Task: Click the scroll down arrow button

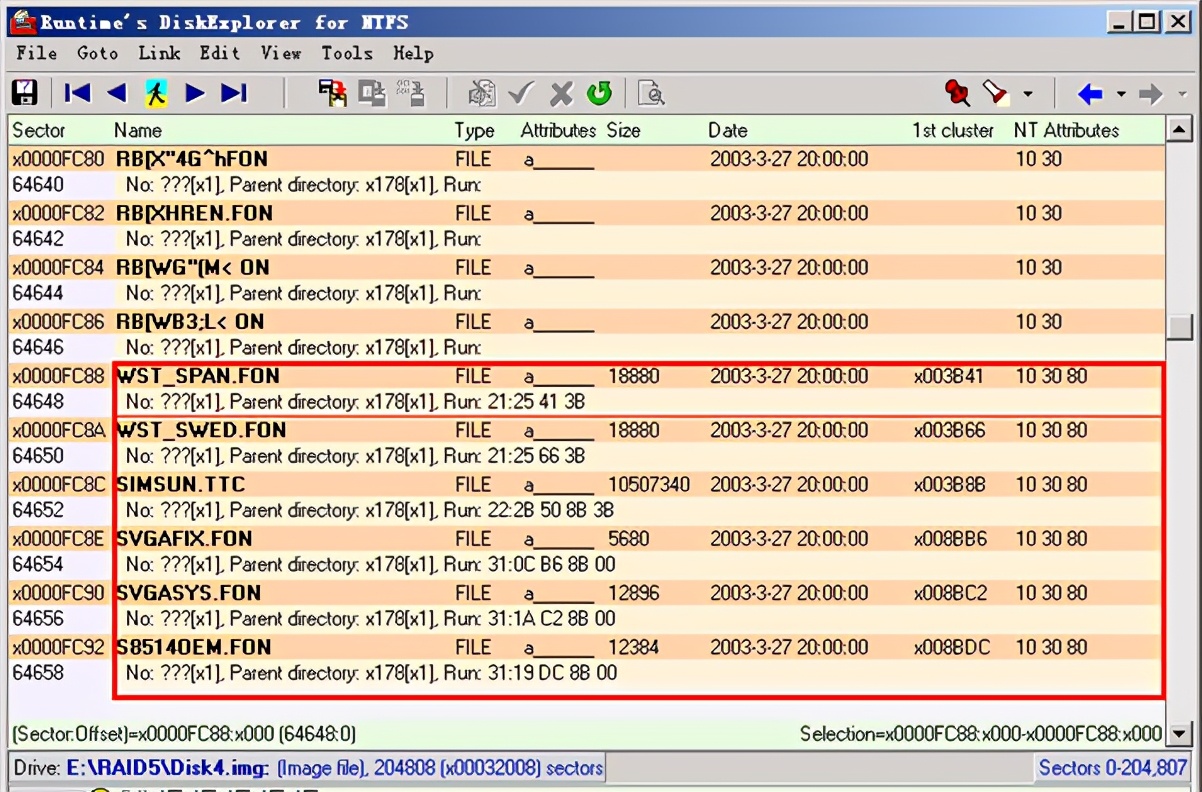Action: (x=1180, y=735)
